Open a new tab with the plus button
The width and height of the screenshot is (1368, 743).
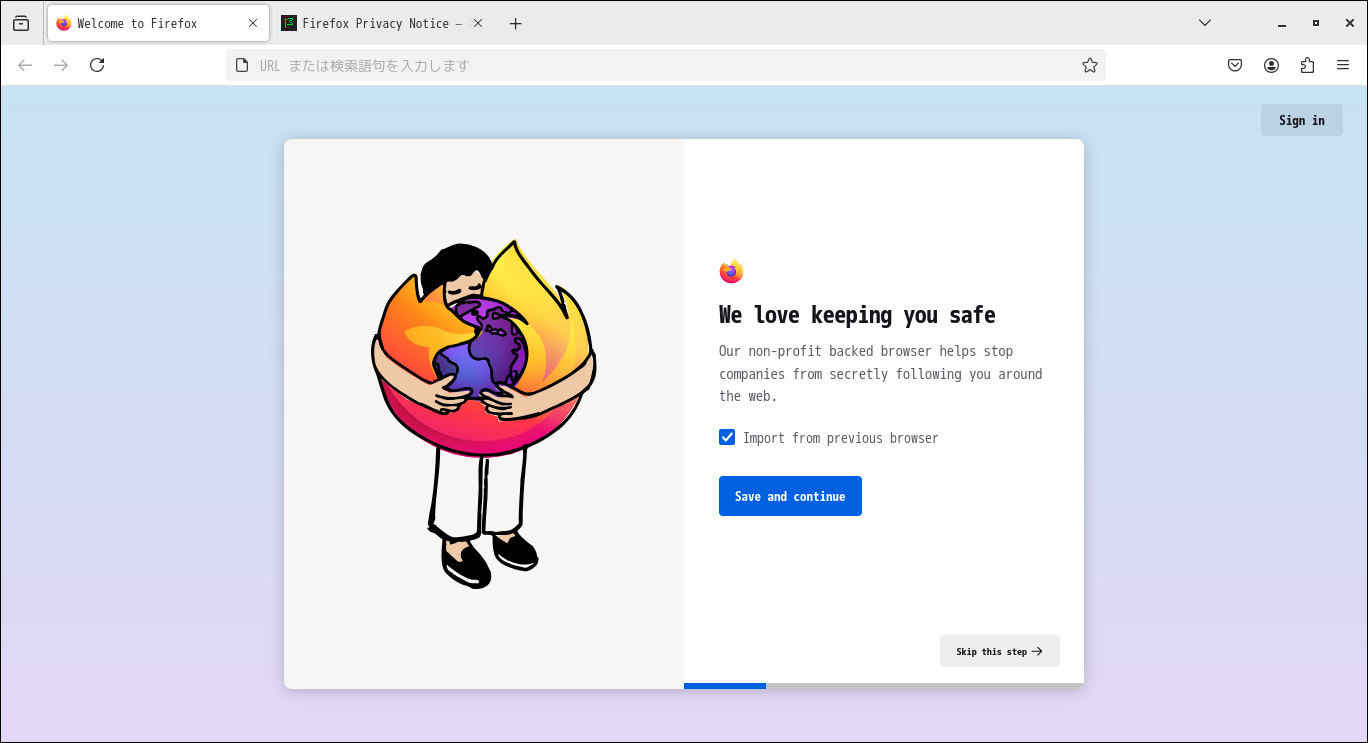click(x=515, y=22)
